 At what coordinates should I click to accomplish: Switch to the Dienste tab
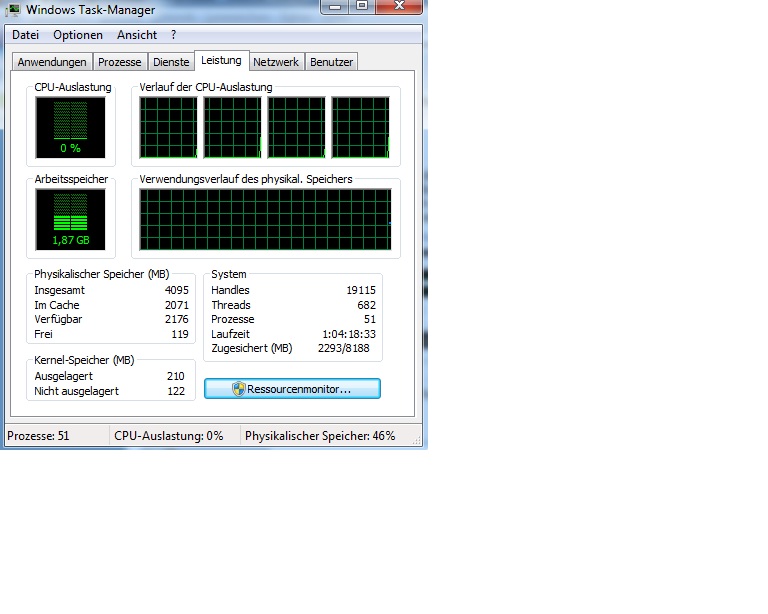[171, 62]
